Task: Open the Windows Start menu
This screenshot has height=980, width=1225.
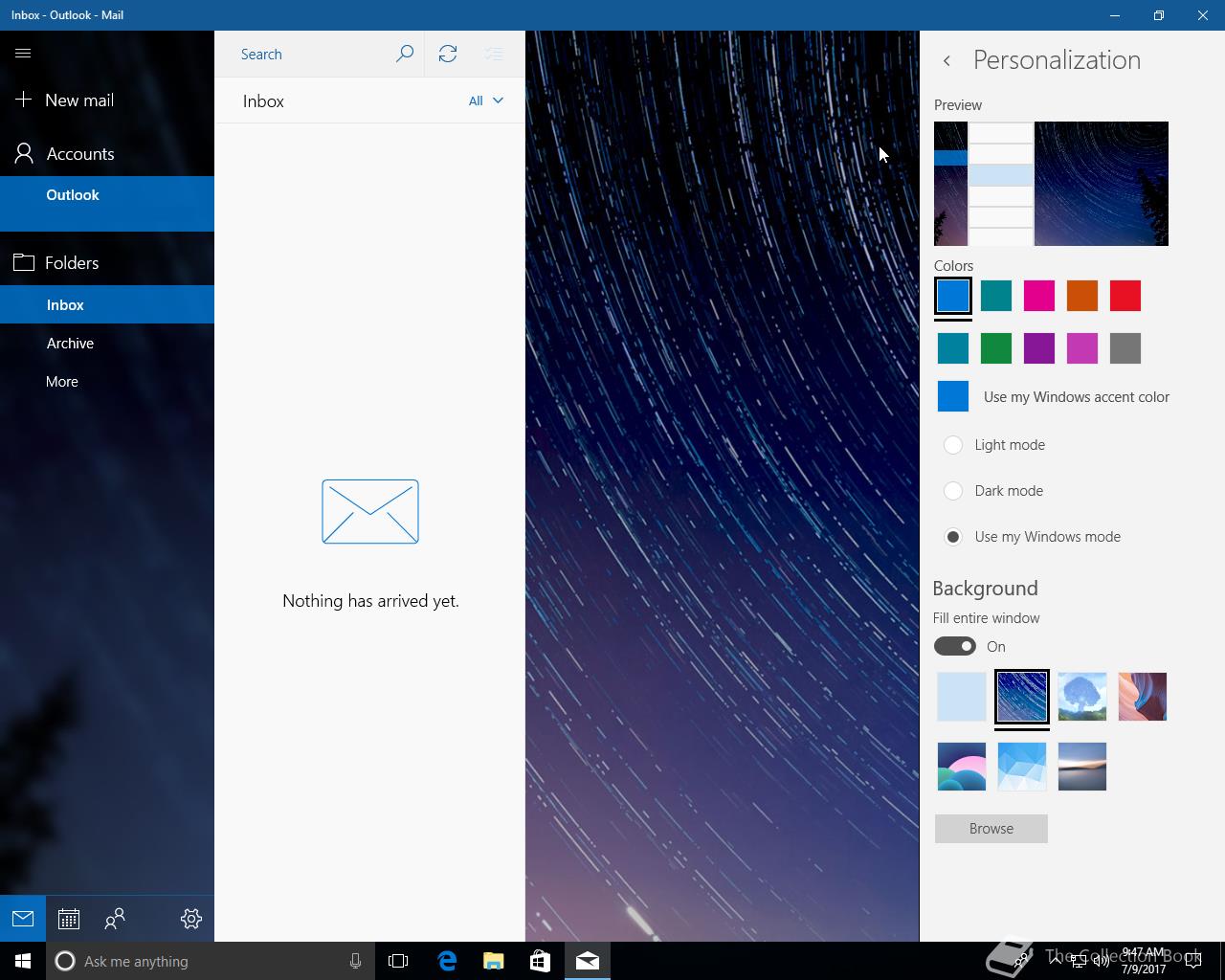Action: [x=23, y=961]
